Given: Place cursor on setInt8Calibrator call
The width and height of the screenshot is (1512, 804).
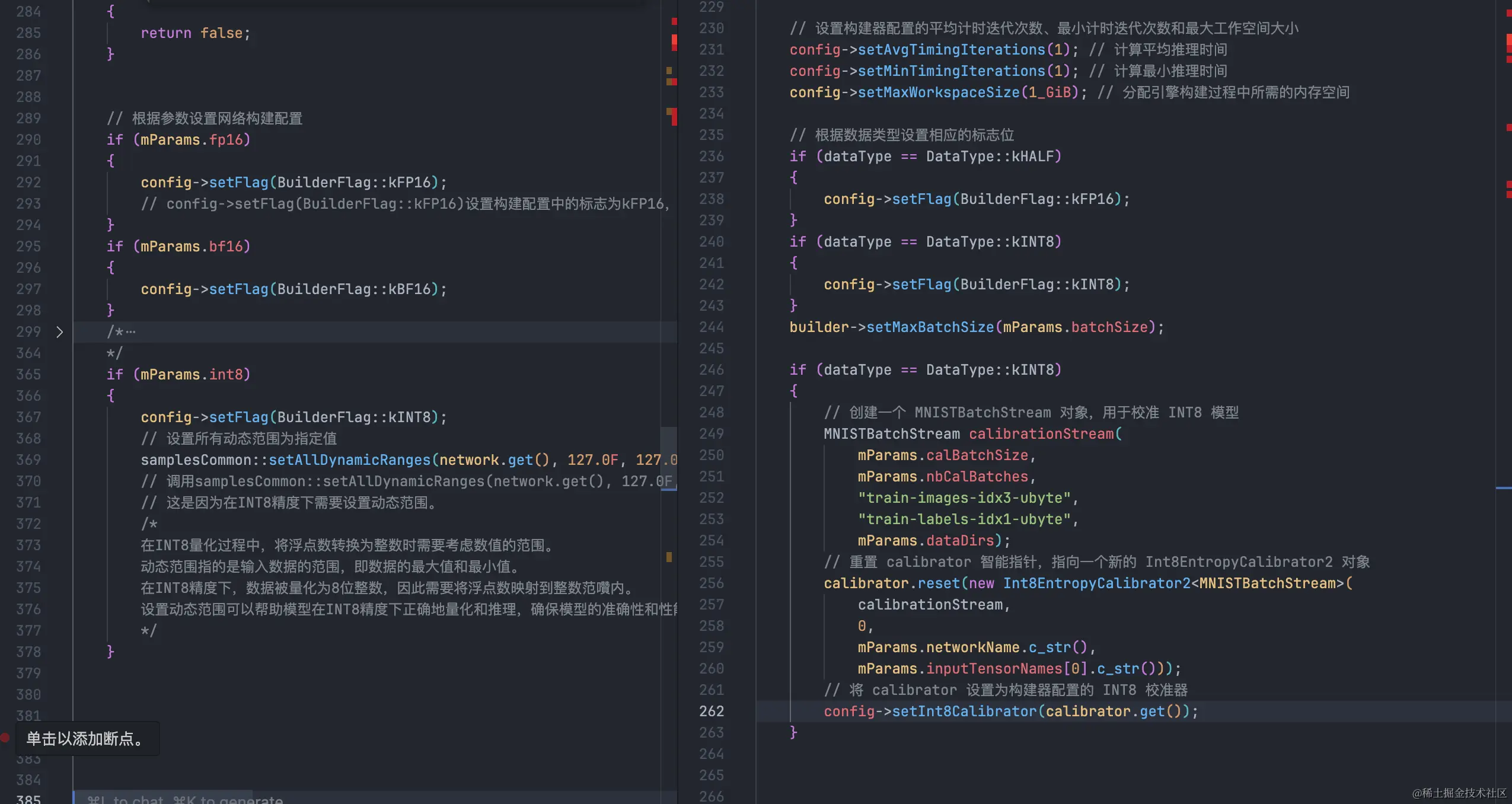Looking at the screenshot, I should [965, 711].
